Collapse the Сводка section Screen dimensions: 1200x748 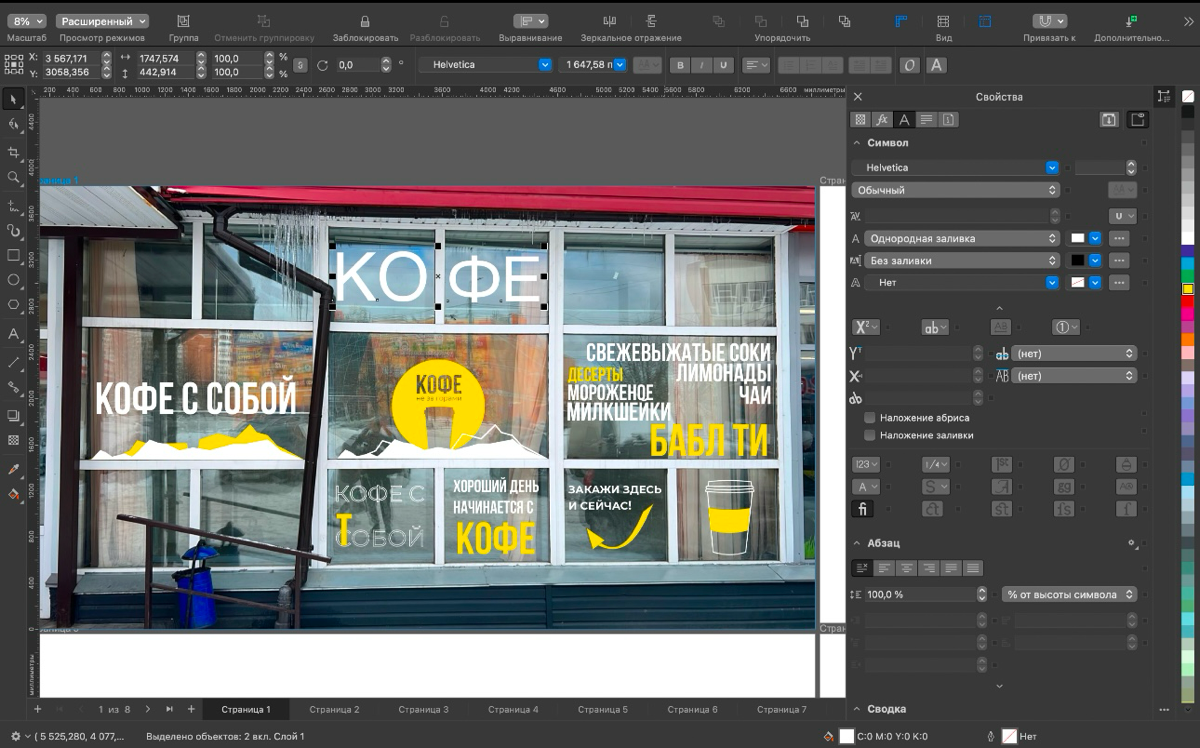coord(857,709)
